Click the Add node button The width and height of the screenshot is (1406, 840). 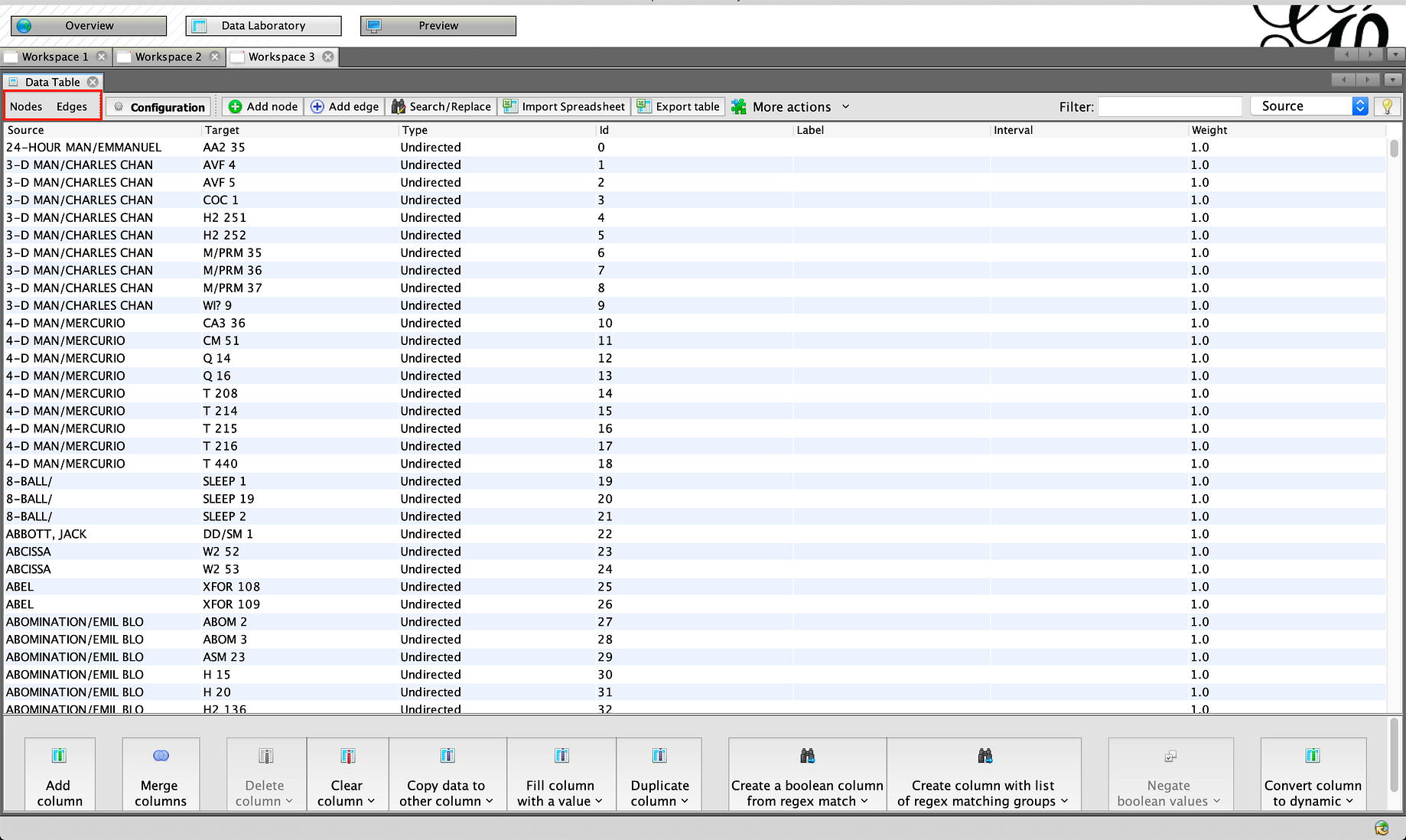click(x=263, y=106)
